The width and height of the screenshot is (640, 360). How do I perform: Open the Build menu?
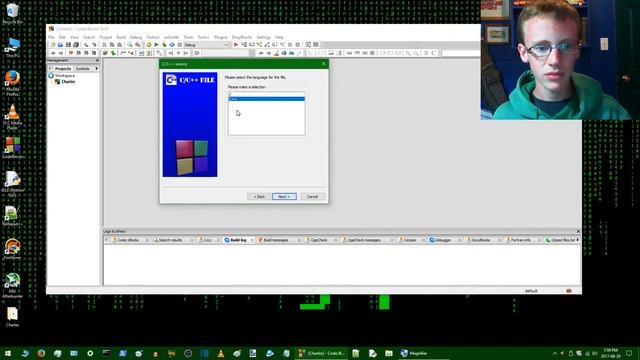click(x=121, y=37)
